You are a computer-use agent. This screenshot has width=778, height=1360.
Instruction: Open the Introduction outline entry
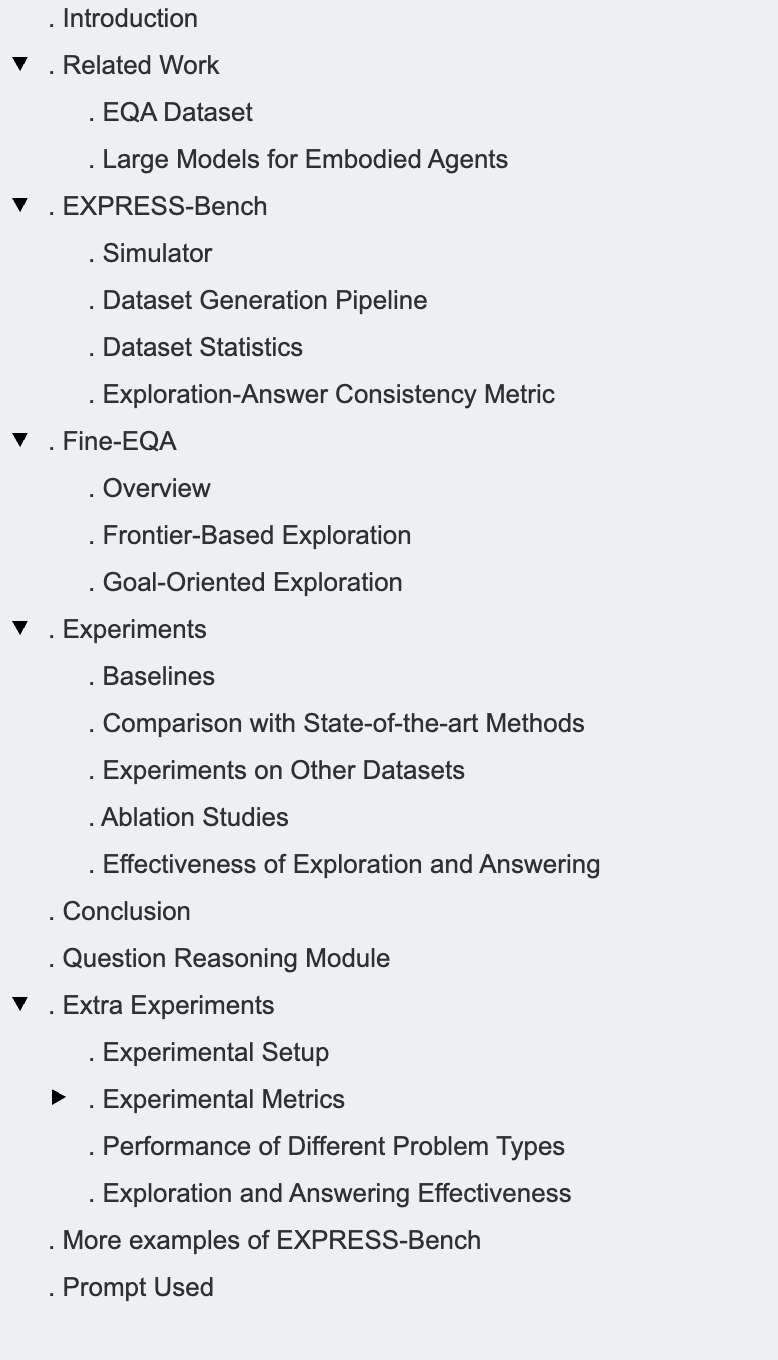[129, 18]
